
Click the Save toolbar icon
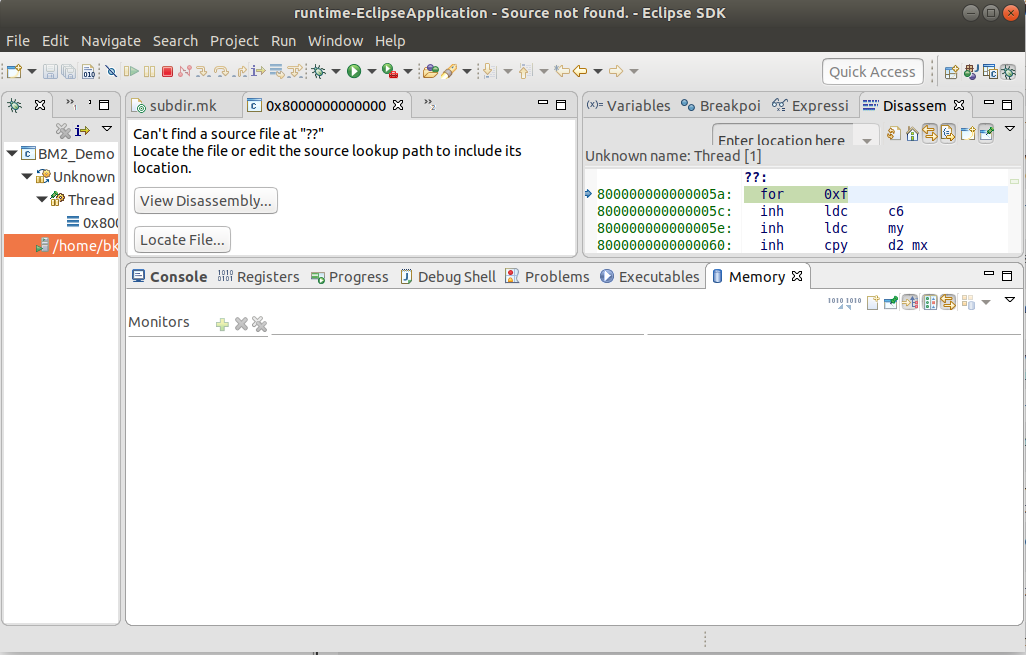50,71
